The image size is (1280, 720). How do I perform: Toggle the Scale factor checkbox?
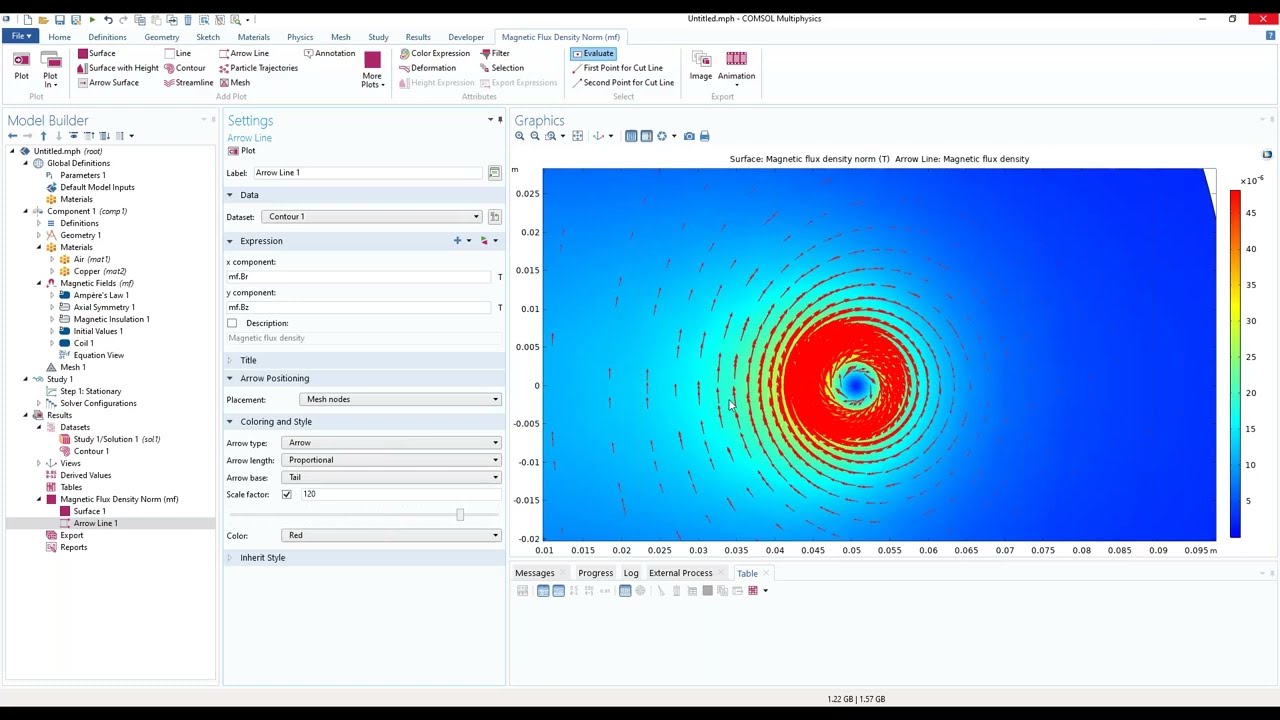287,494
